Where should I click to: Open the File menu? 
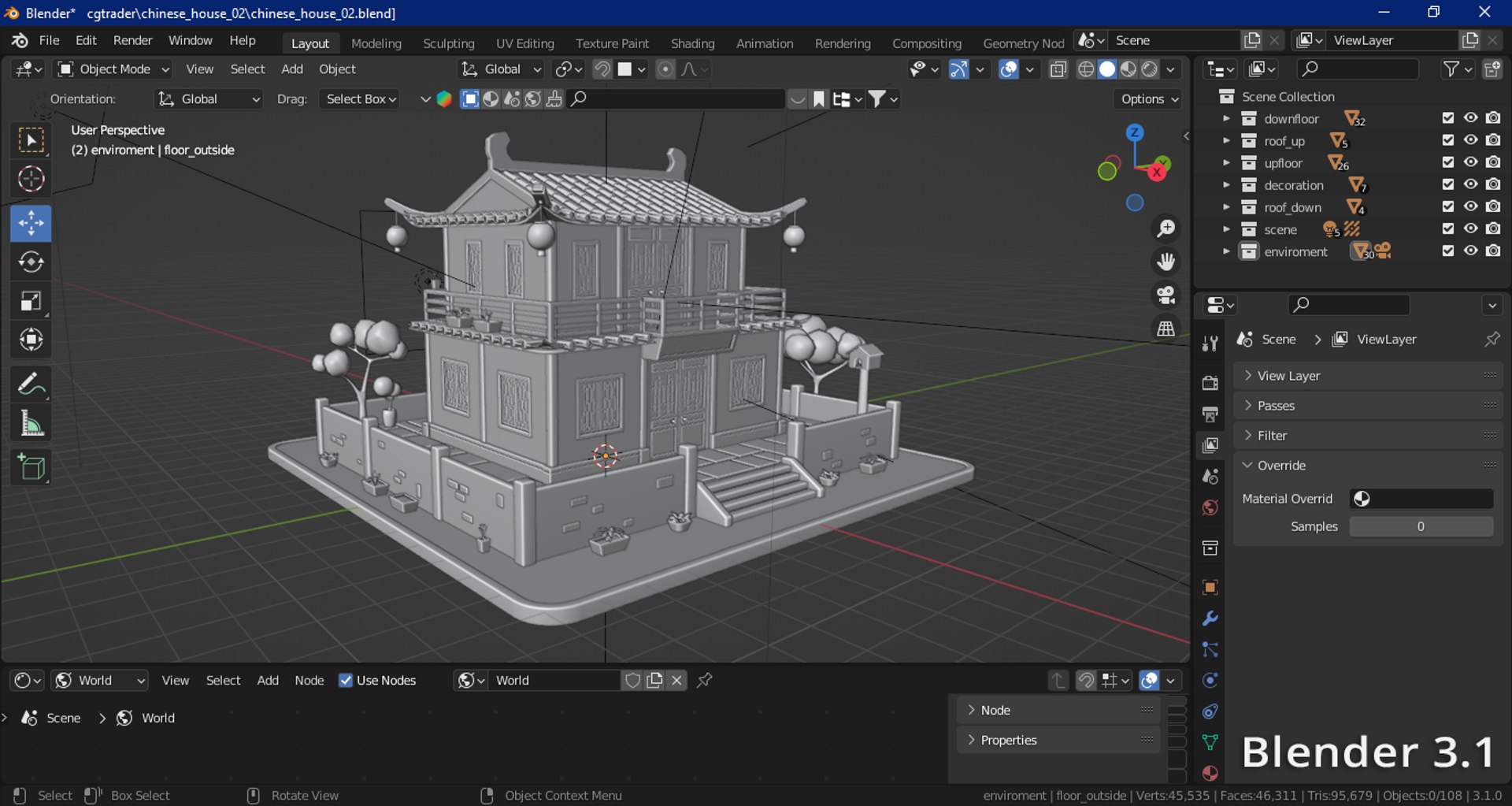[x=49, y=40]
